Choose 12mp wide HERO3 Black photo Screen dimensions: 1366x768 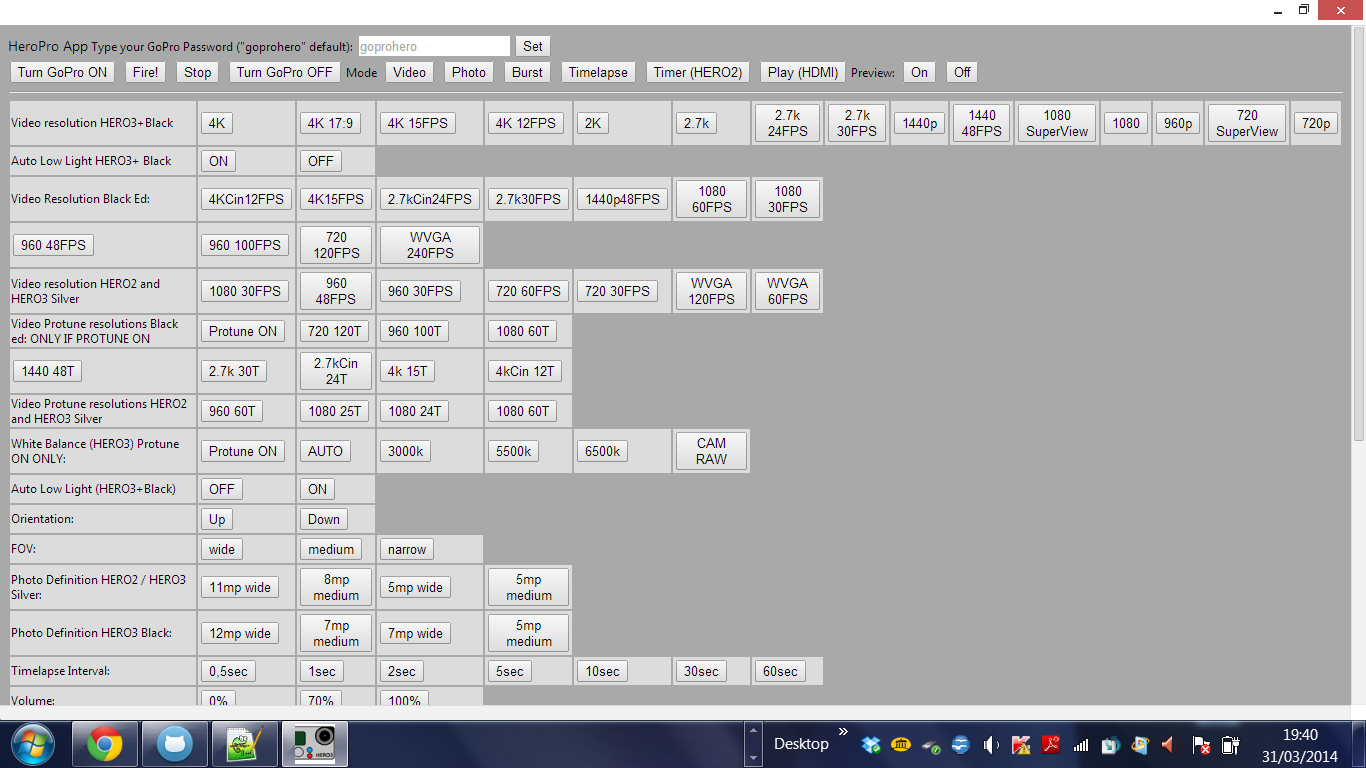[240, 633]
